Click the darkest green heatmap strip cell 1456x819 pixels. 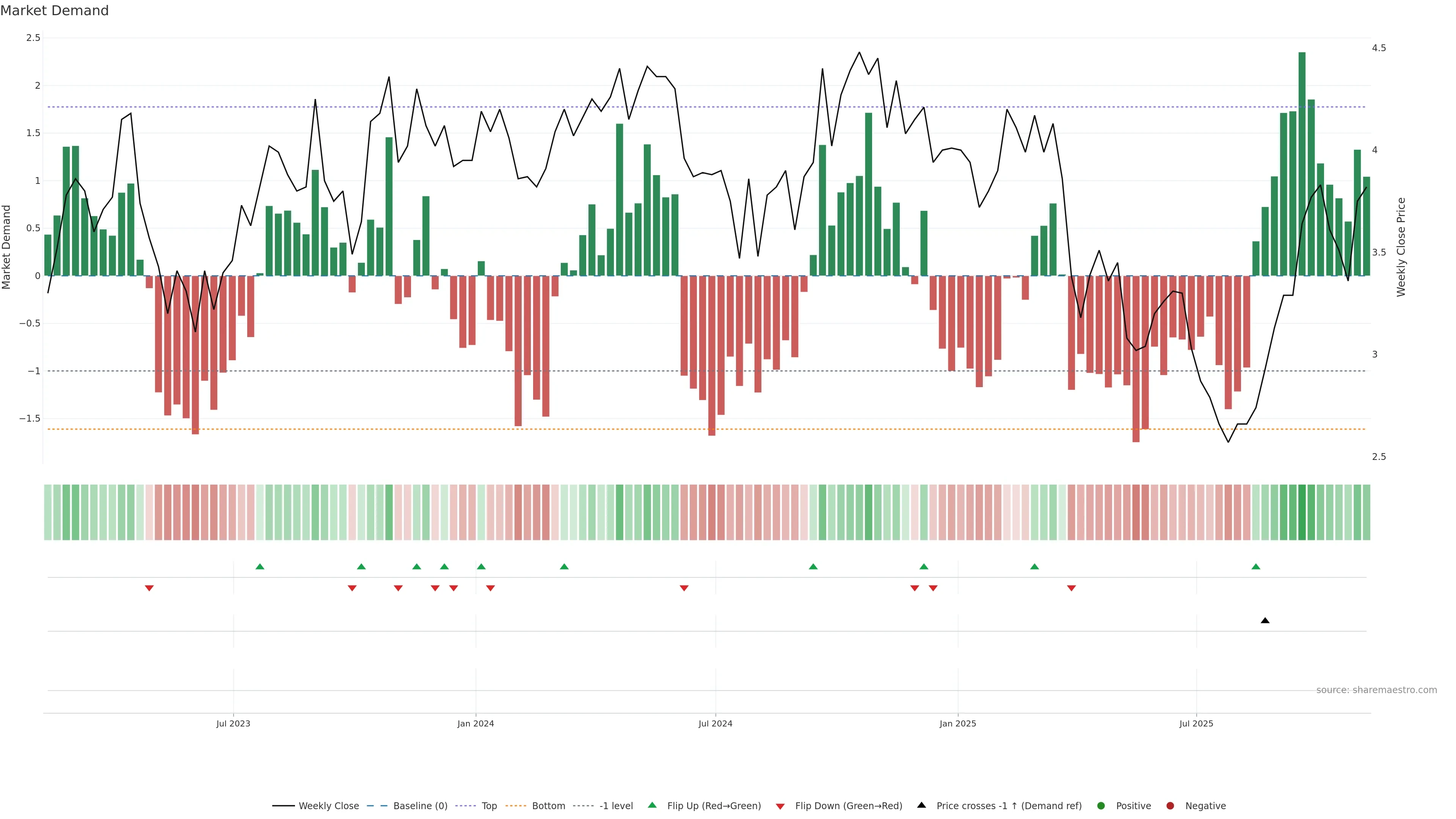pyautogui.click(x=1302, y=512)
